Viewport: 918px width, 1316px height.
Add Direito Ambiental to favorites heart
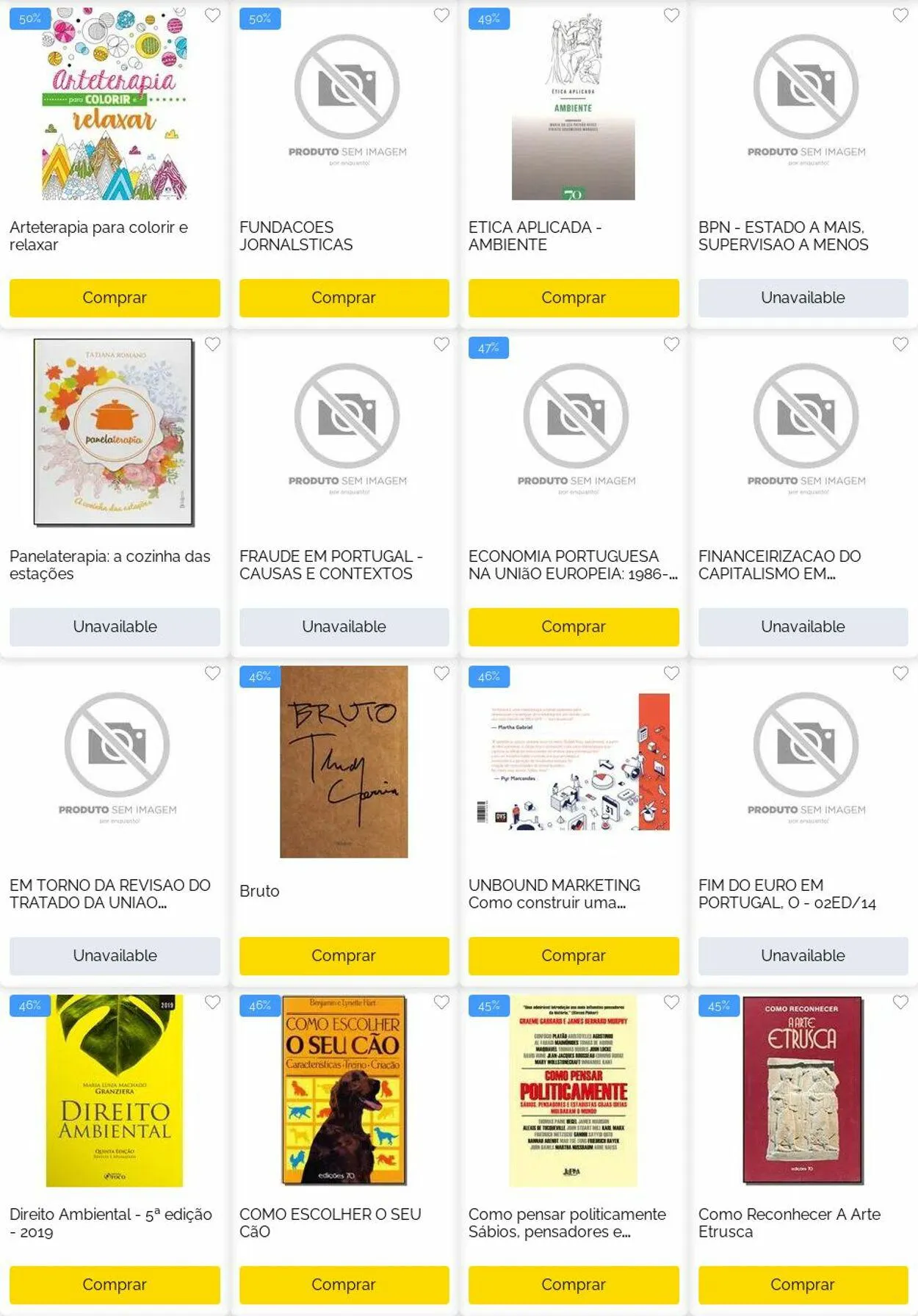point(212,1002)
